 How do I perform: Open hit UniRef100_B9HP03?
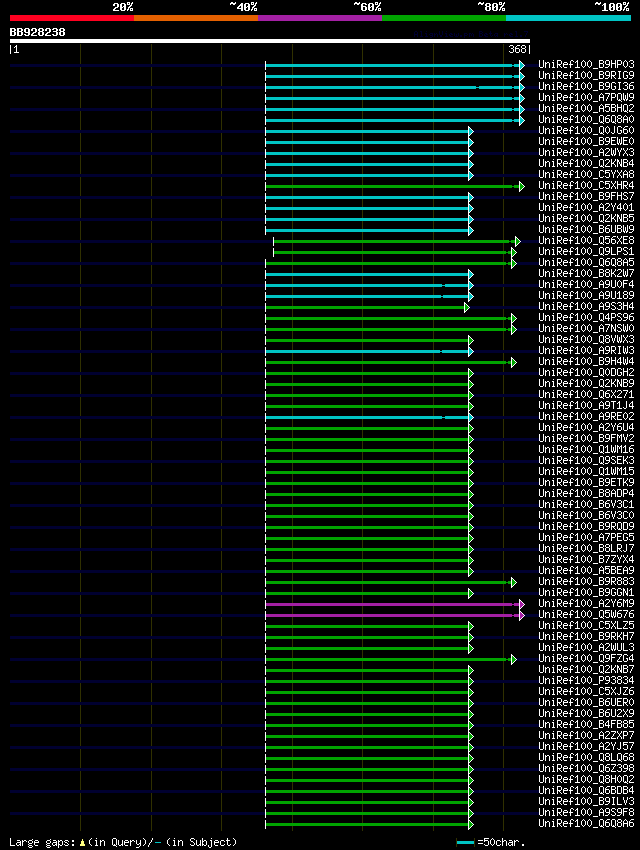coord(586,65)
